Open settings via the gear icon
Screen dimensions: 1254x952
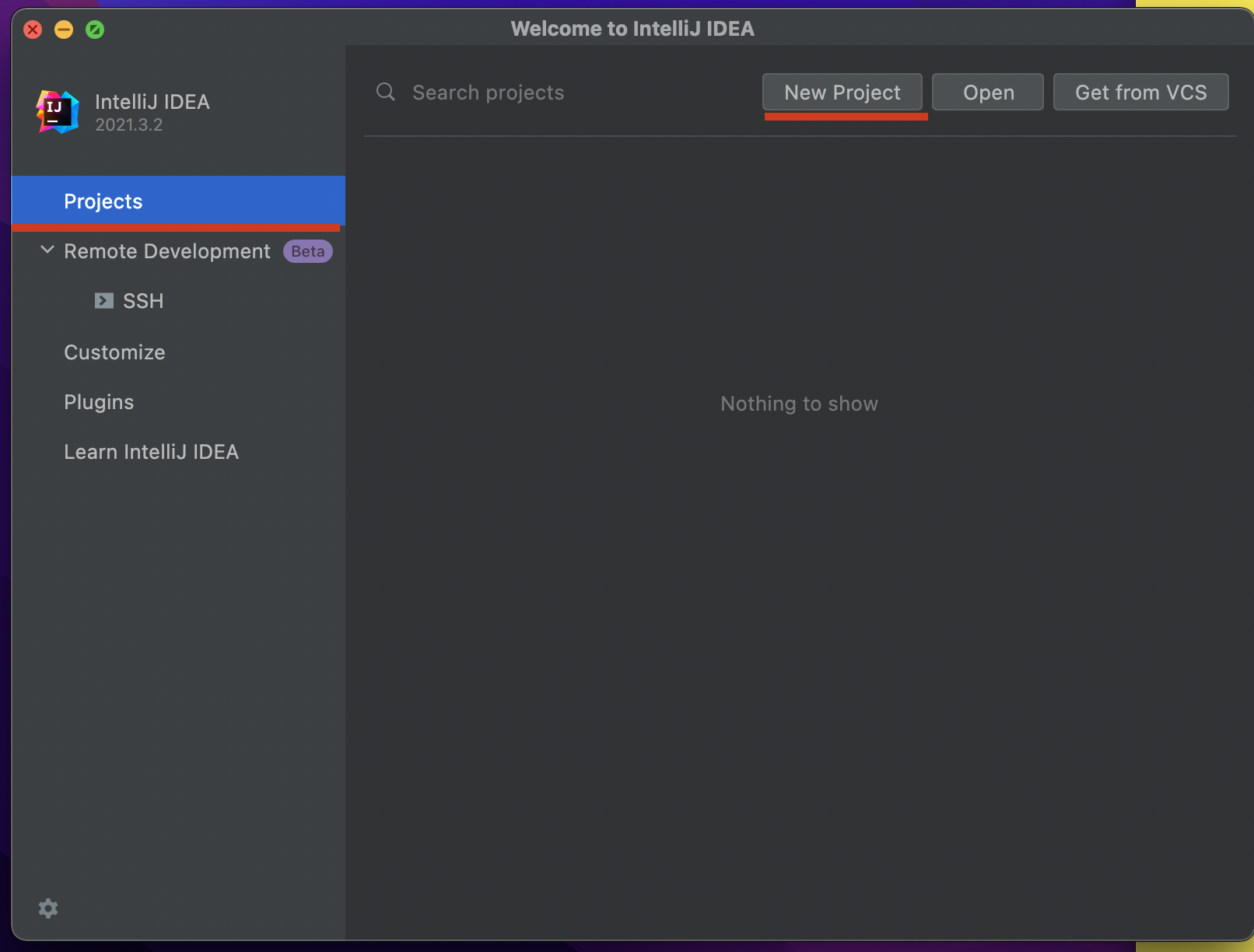[48, 908]
